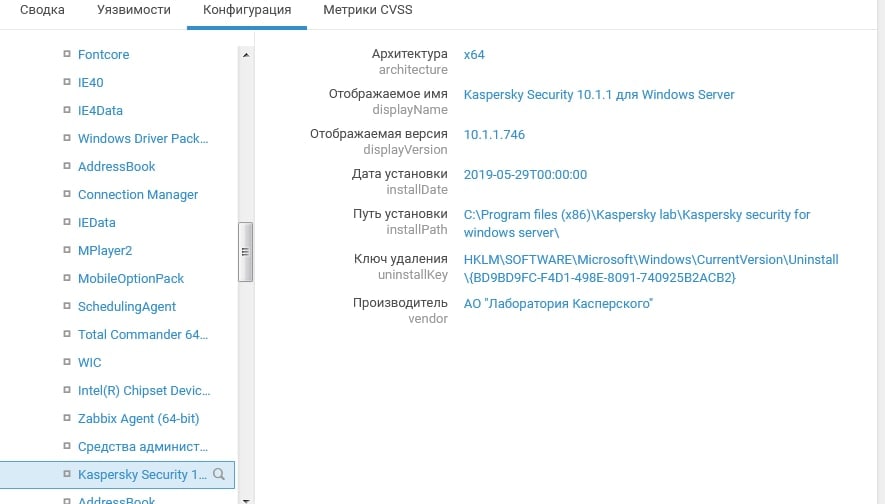Click the Отображаемое имя field label

[x=388, y=94]
